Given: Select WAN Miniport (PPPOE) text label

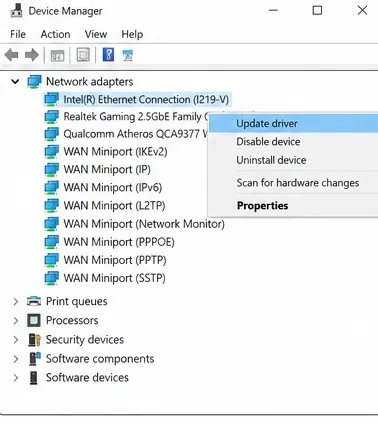Looking at the screenshot, I should click(x=119, y=242).
